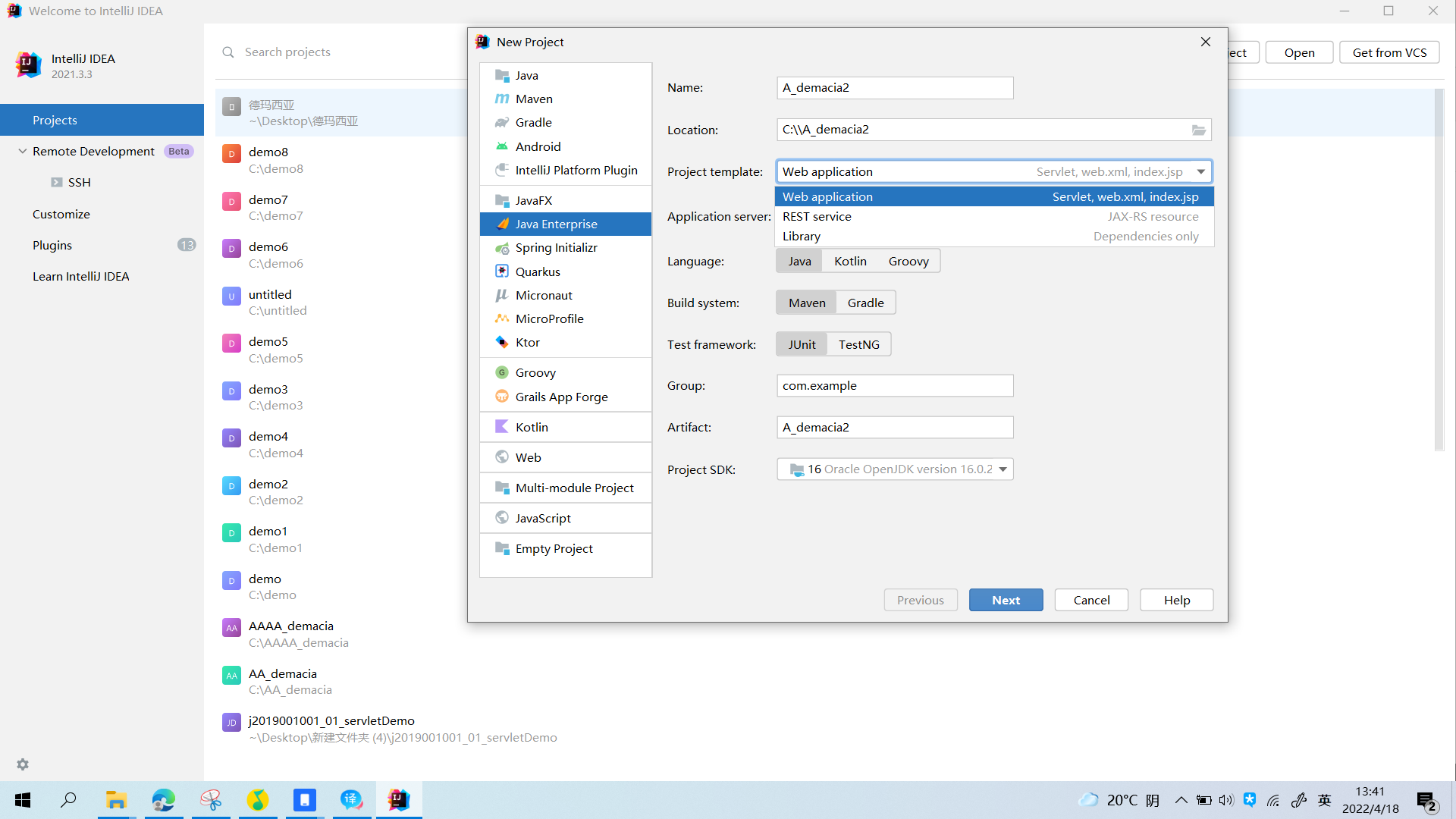
Task: Show hidden system tray icons
Action: click(1181, 800)
